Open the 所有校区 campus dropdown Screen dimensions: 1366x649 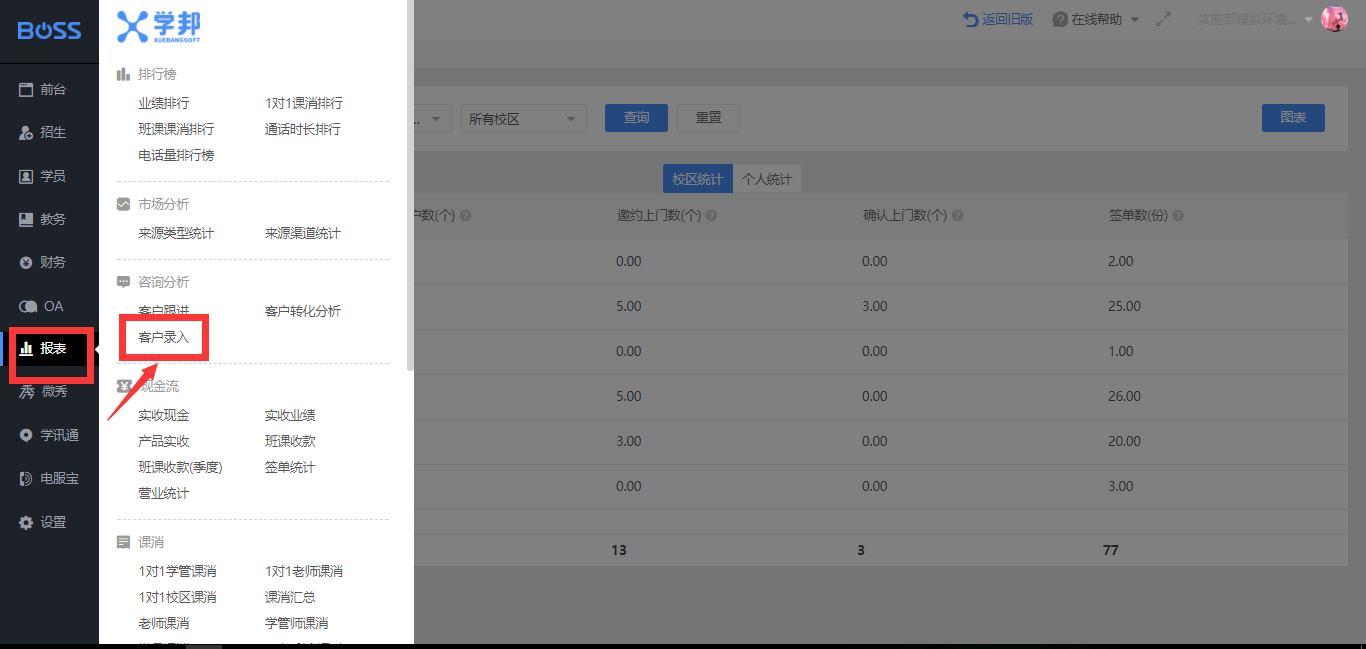pos(523,118)
